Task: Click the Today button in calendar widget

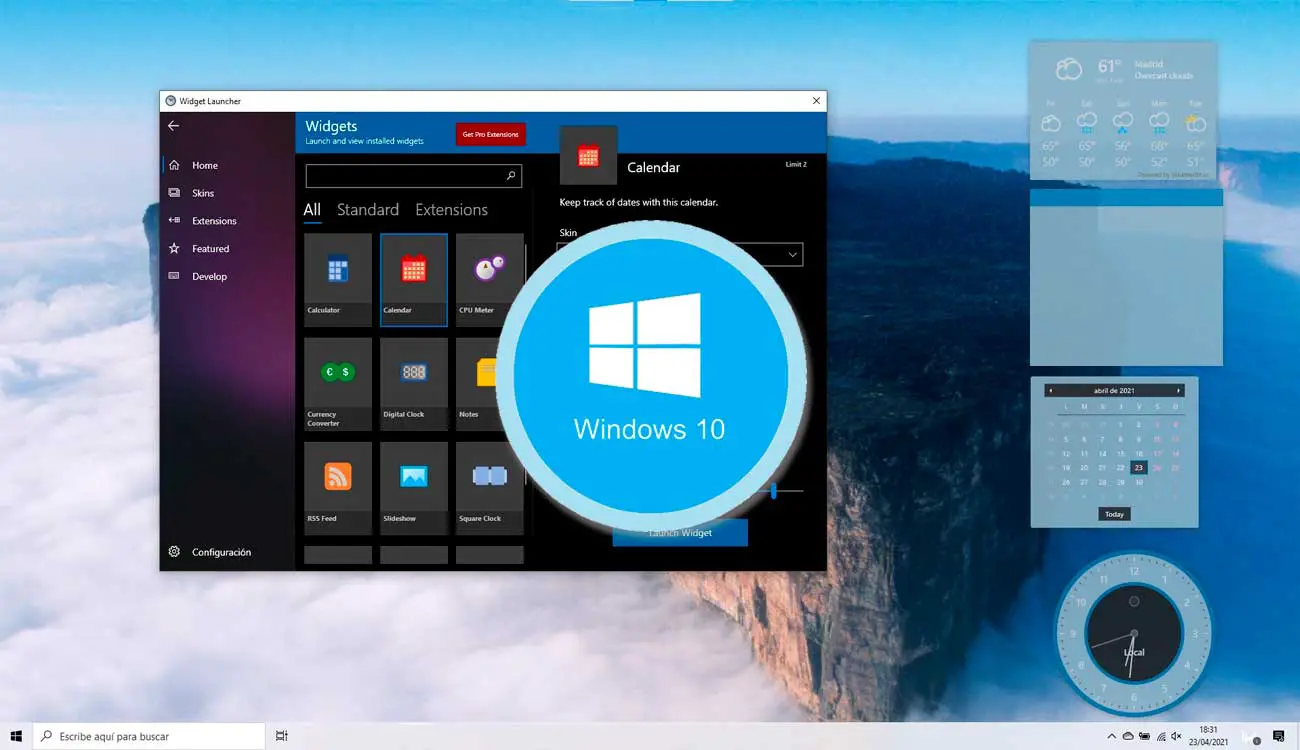Action: tap(1114, 514)
